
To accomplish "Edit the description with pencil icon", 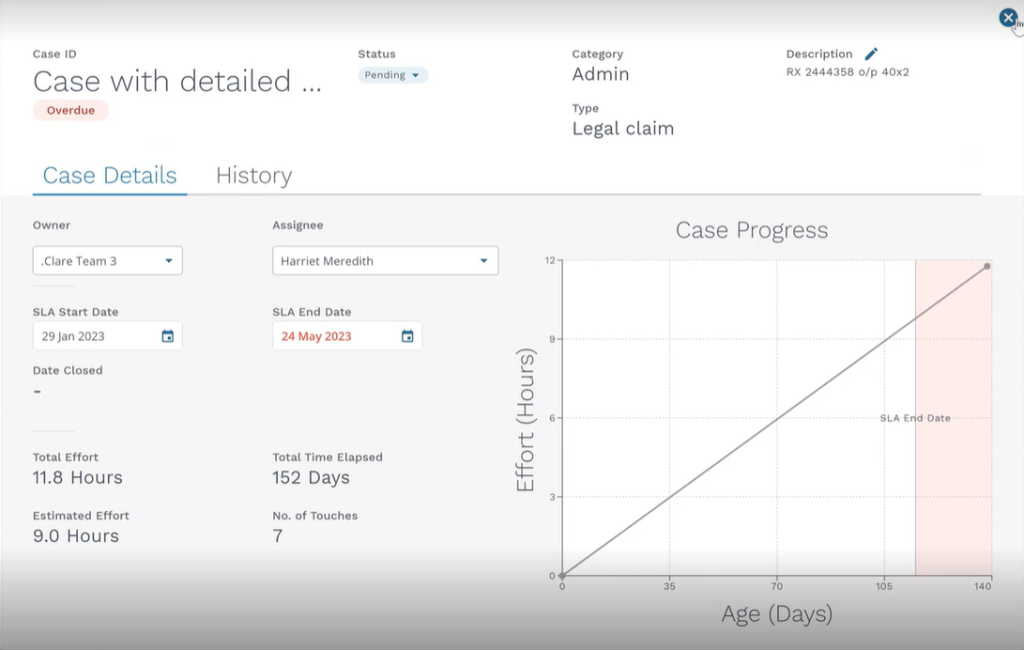I will [871, 54].
